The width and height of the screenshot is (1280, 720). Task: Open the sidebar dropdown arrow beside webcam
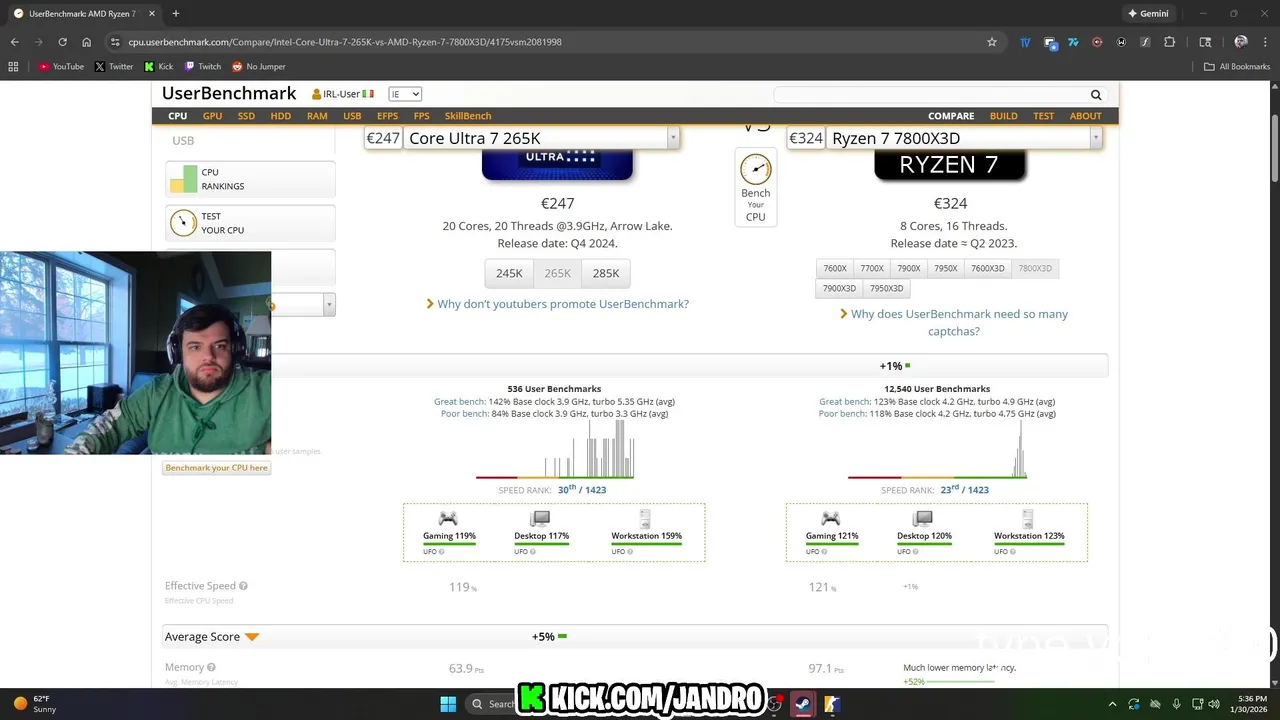pyautogui.click(x=329, y=304)
